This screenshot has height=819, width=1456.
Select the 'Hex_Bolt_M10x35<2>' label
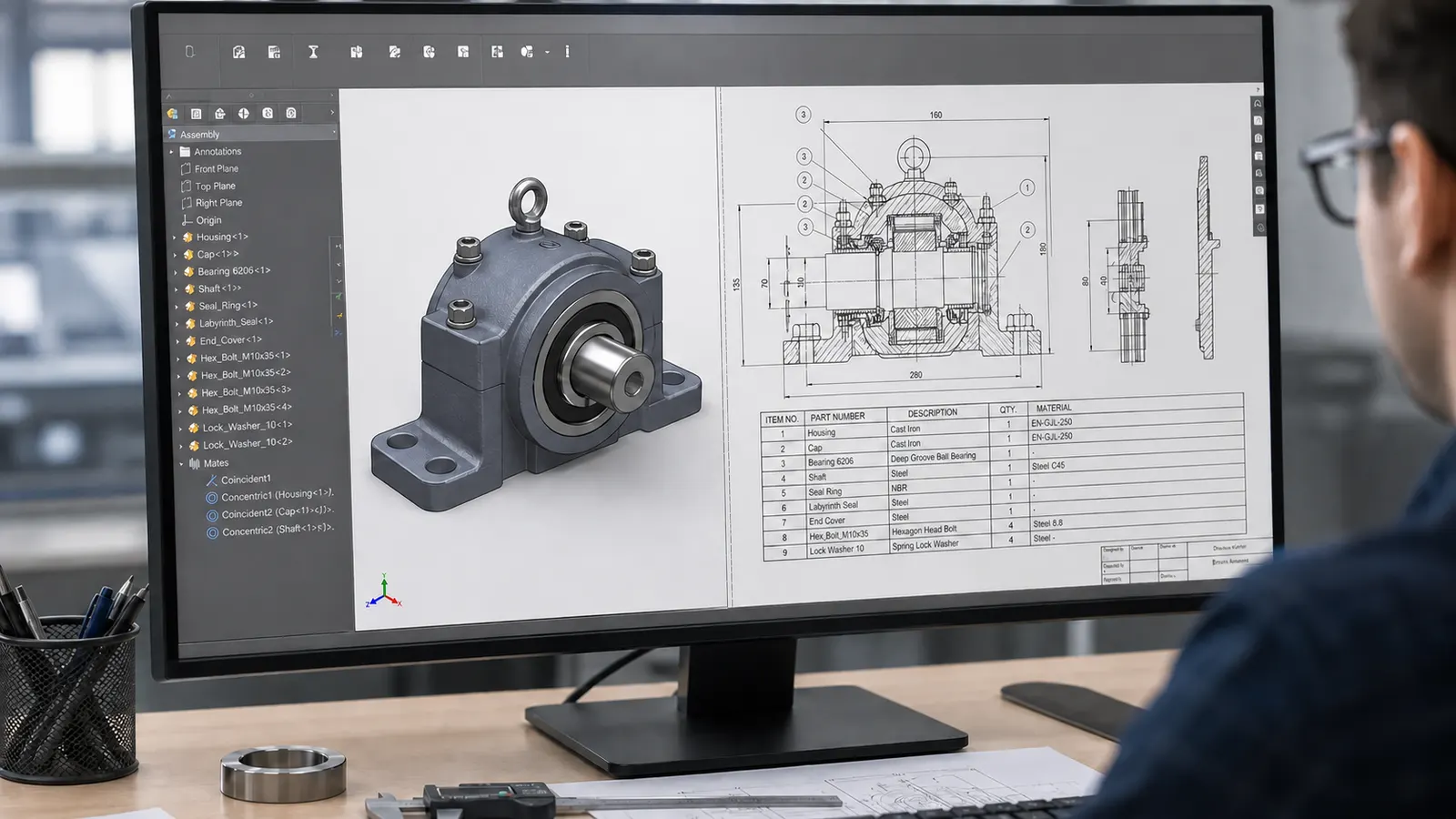(246, 373)
